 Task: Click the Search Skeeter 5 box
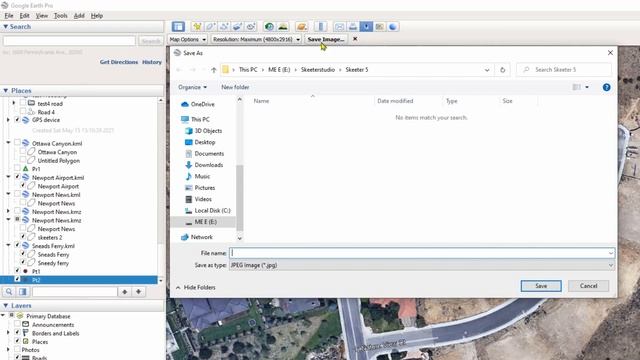coord(564,70)
